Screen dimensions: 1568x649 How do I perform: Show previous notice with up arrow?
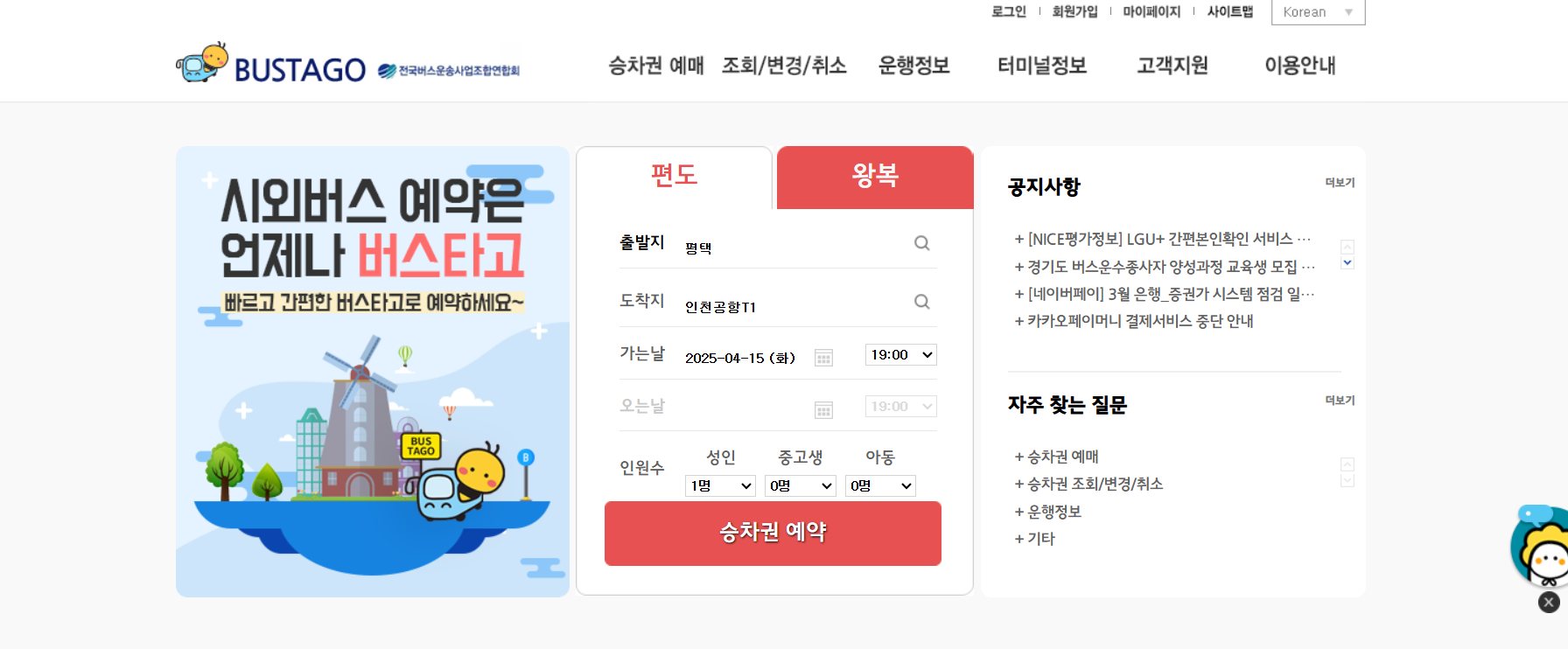coord(1347,247)
